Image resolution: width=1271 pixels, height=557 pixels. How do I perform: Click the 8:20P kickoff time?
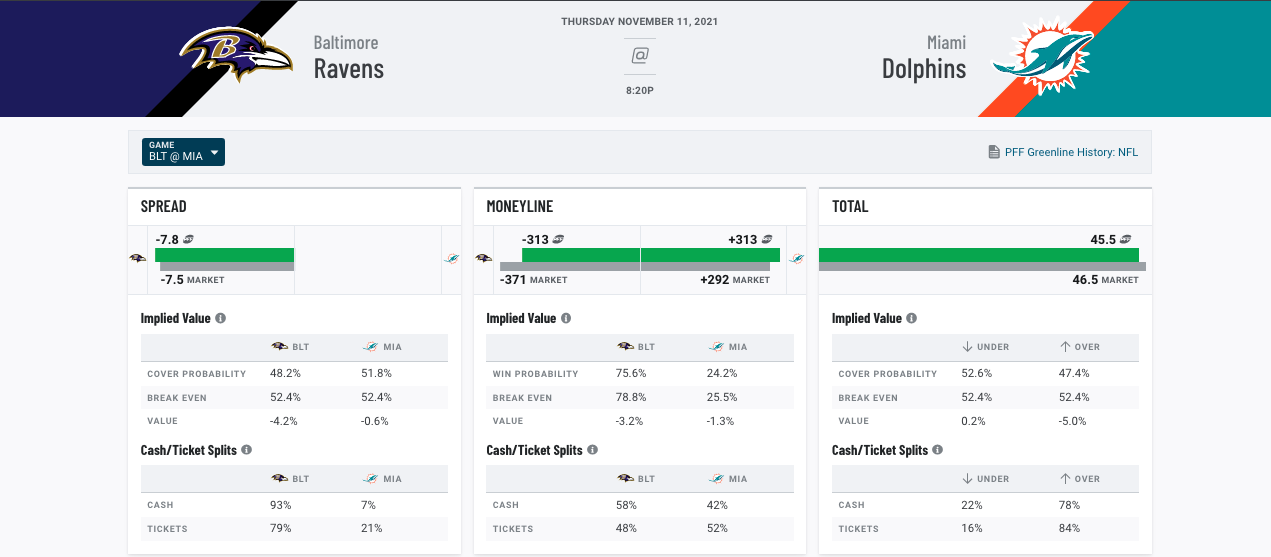[640, 91]
